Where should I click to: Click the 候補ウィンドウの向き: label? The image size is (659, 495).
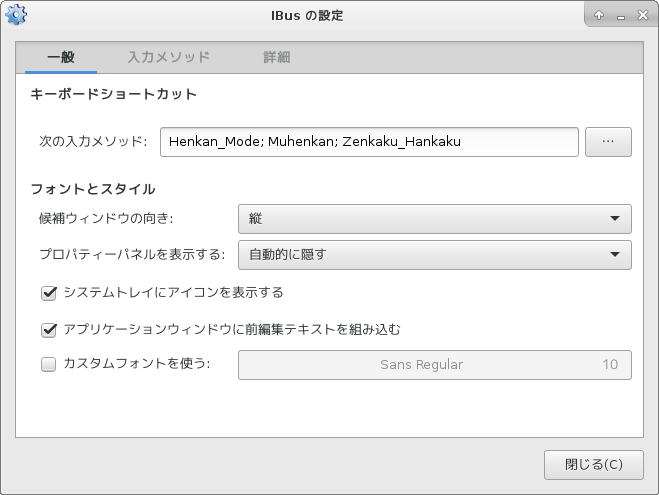click(106, 219)
